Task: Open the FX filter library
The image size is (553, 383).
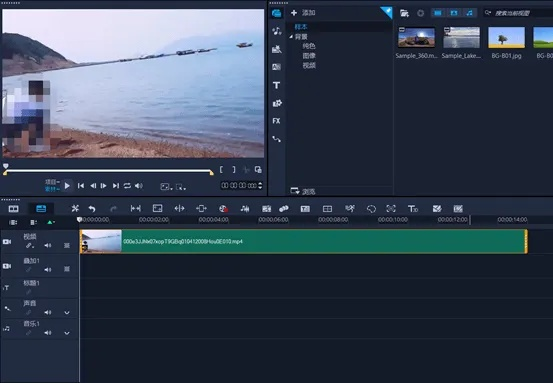Action: click(276, 121)
